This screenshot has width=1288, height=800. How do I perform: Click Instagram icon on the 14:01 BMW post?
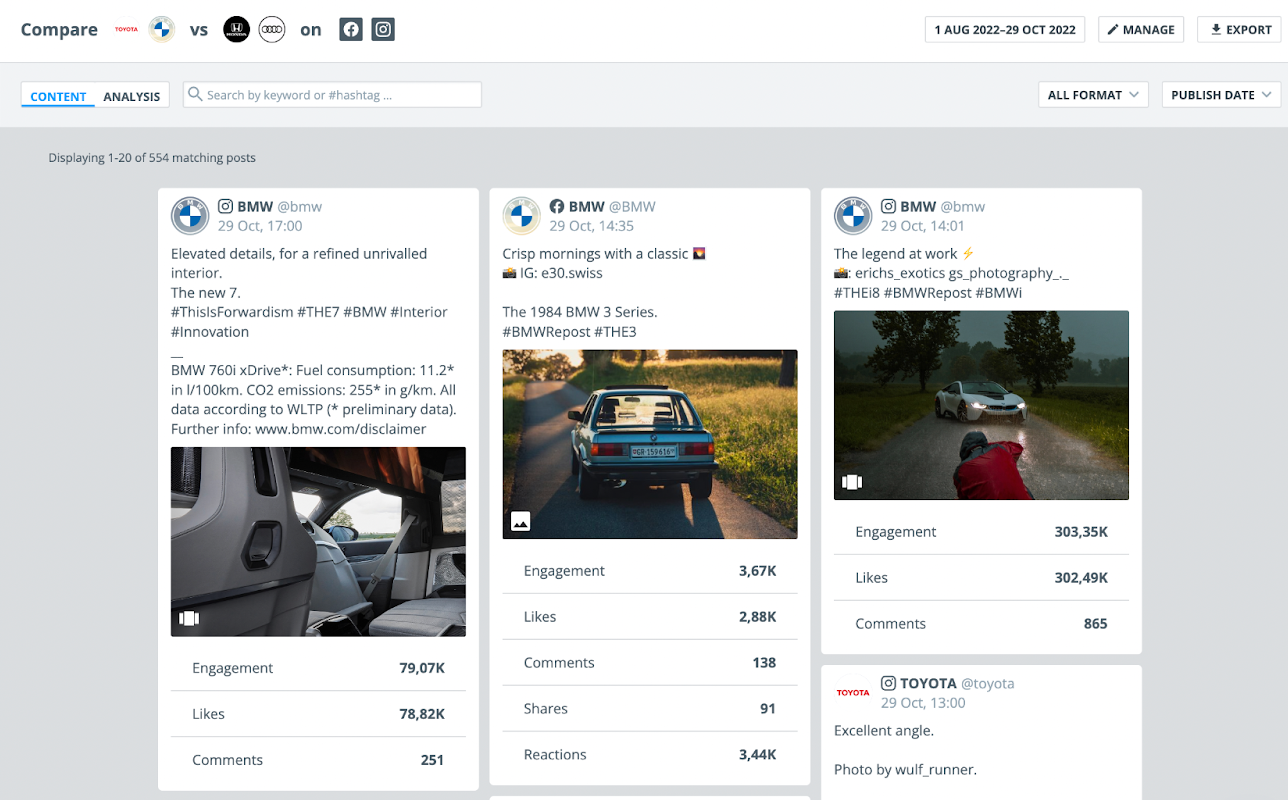[x=888, y=206]
